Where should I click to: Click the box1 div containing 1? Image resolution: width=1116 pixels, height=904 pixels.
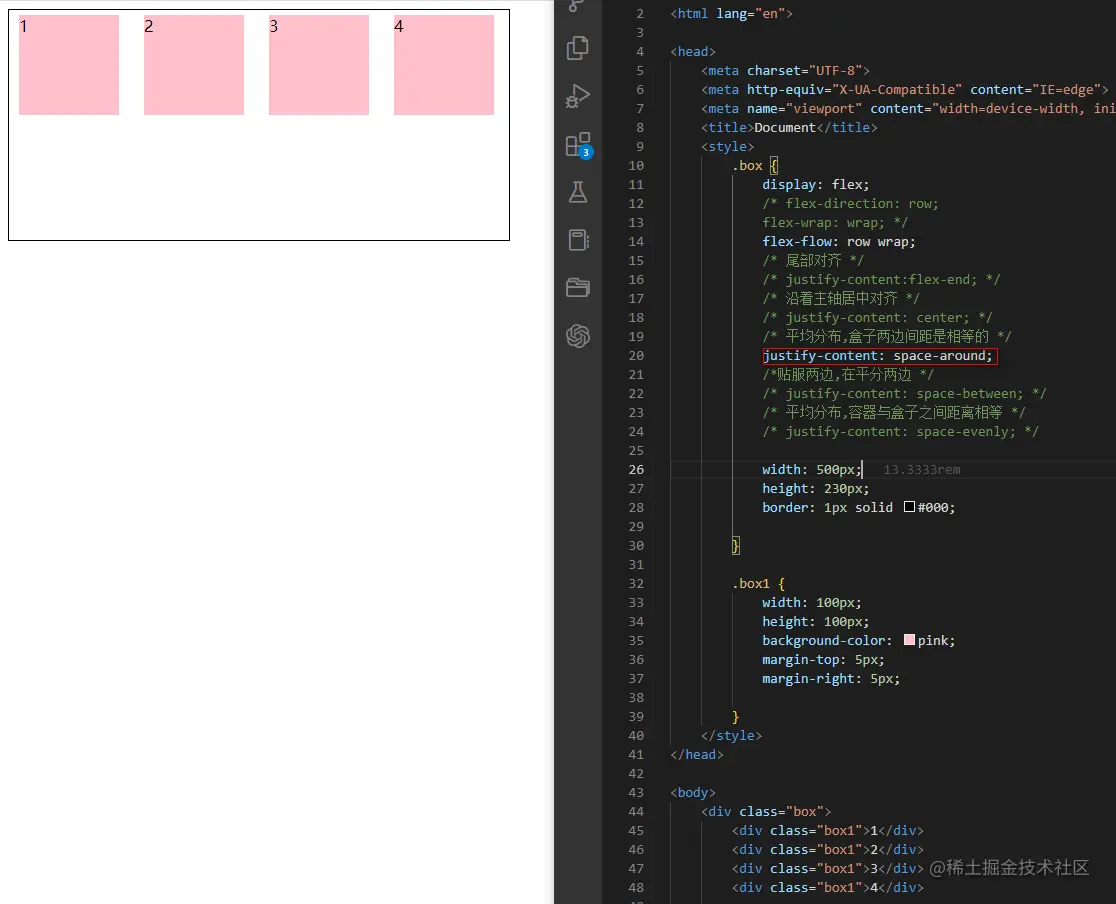coord(828,831)
